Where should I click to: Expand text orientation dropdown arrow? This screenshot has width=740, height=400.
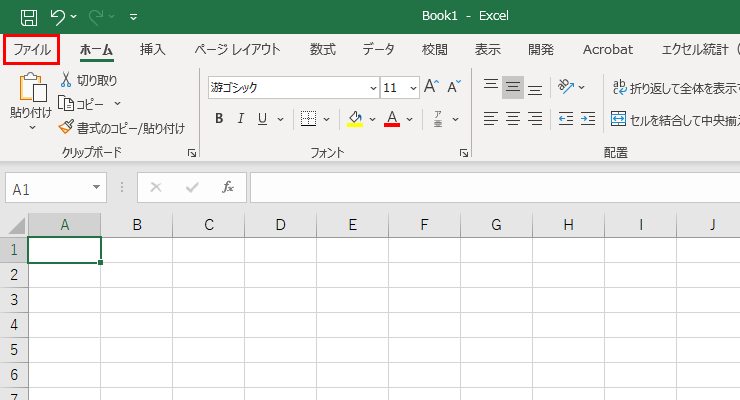581,87
